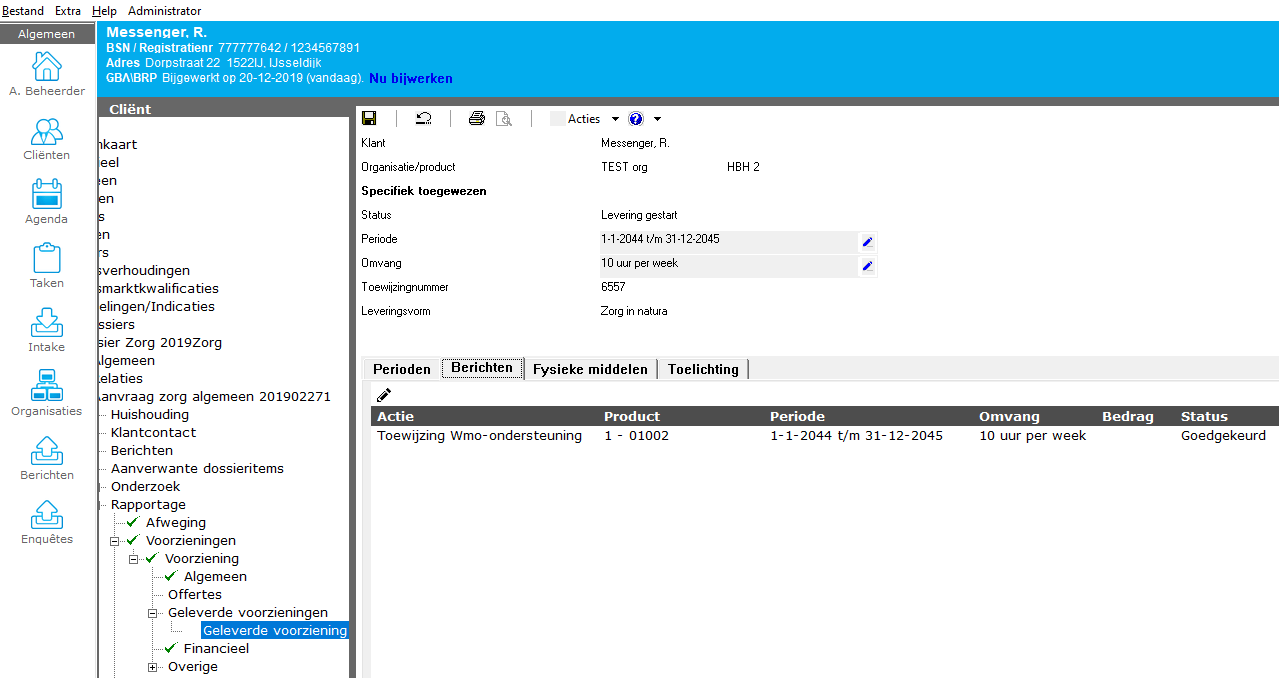Screen dimensions: 1279x678
Task: Switch to the Fysieke middelen tab
Action: pos(590,369)
